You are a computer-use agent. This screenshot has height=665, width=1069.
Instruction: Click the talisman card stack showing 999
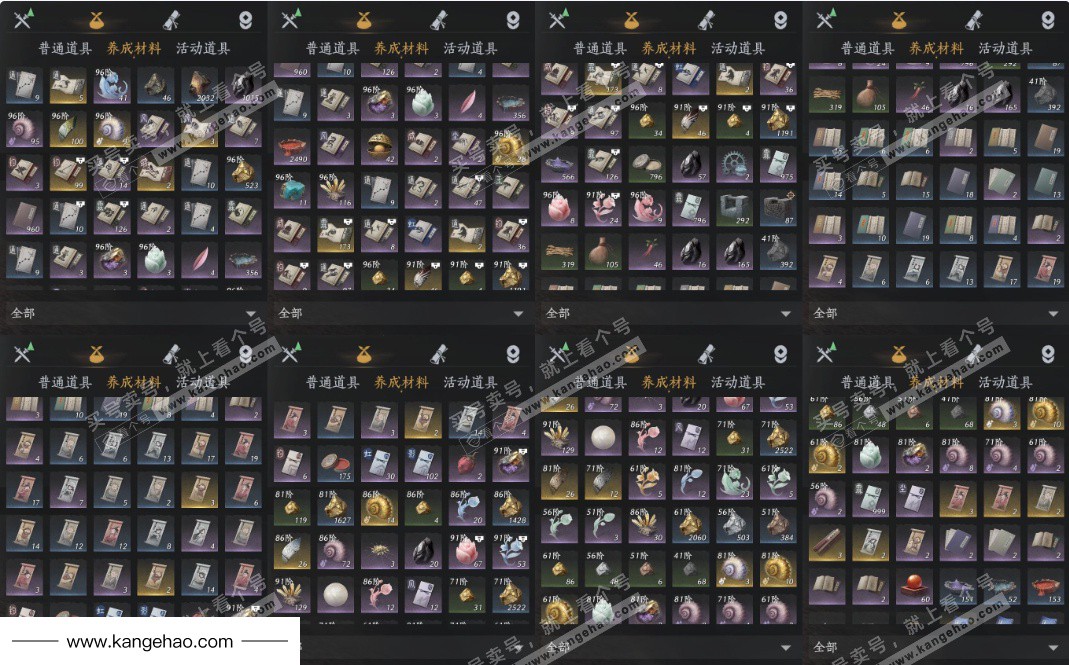[871, 500]
